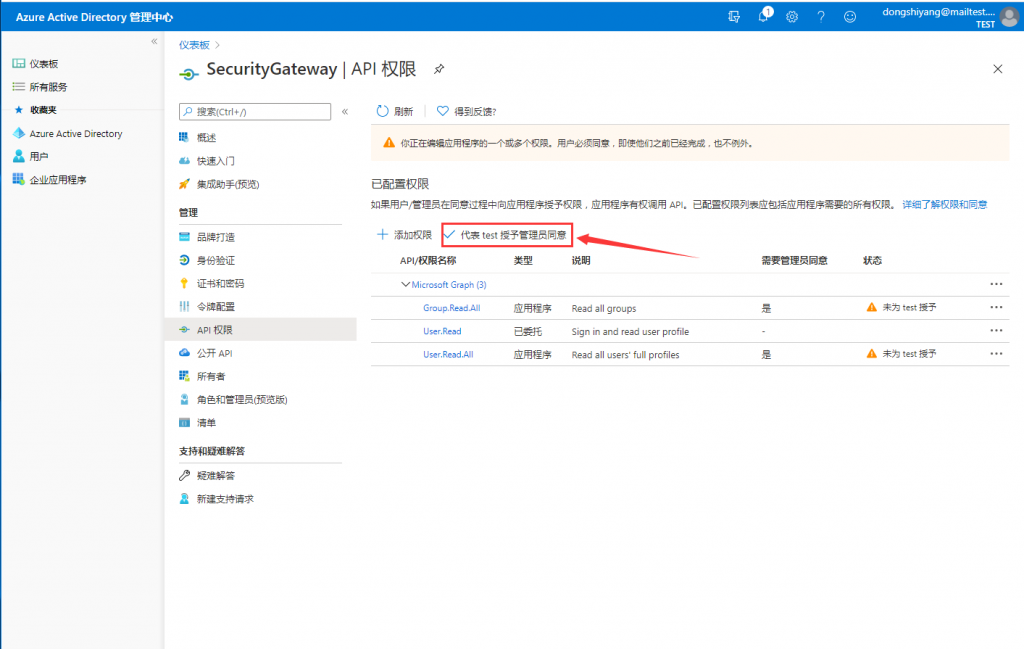Open the User.Read.All permission link
The width and height of the screenshot is (1024, 649).
[448, 355]
